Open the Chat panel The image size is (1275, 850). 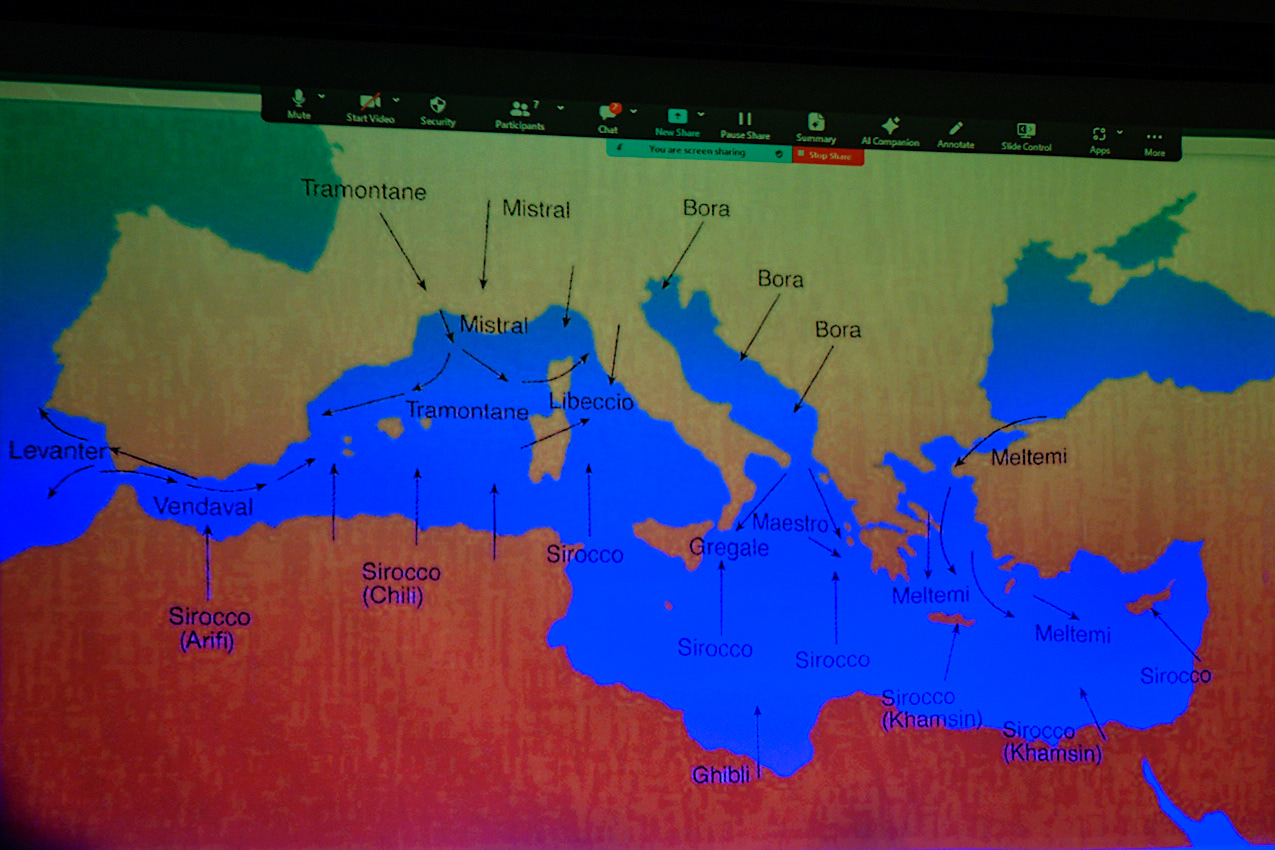coord(608,117)
